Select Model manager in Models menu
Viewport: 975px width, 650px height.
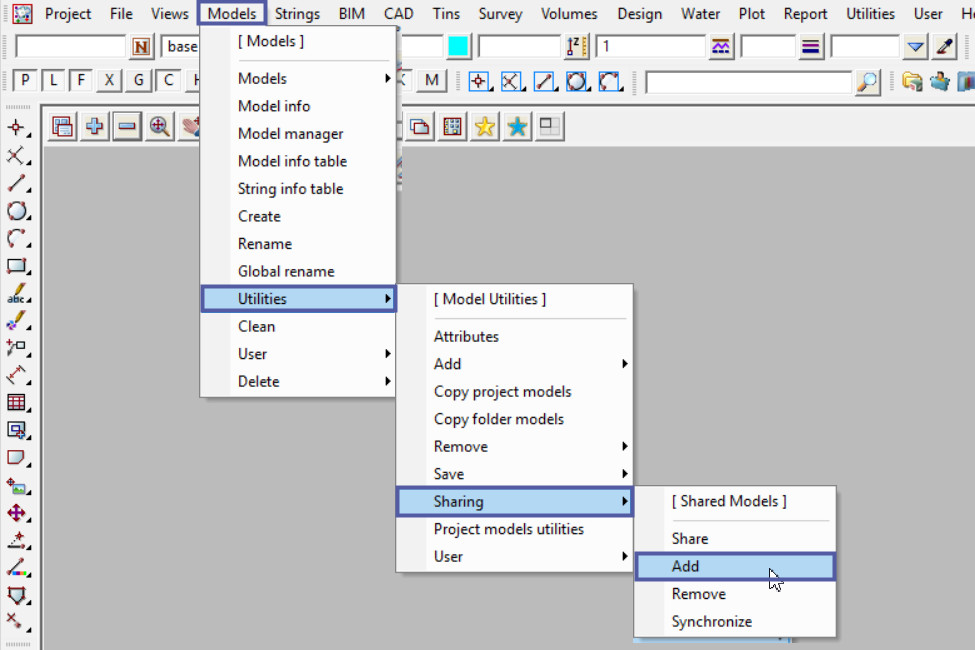click(x=290, y=134)
